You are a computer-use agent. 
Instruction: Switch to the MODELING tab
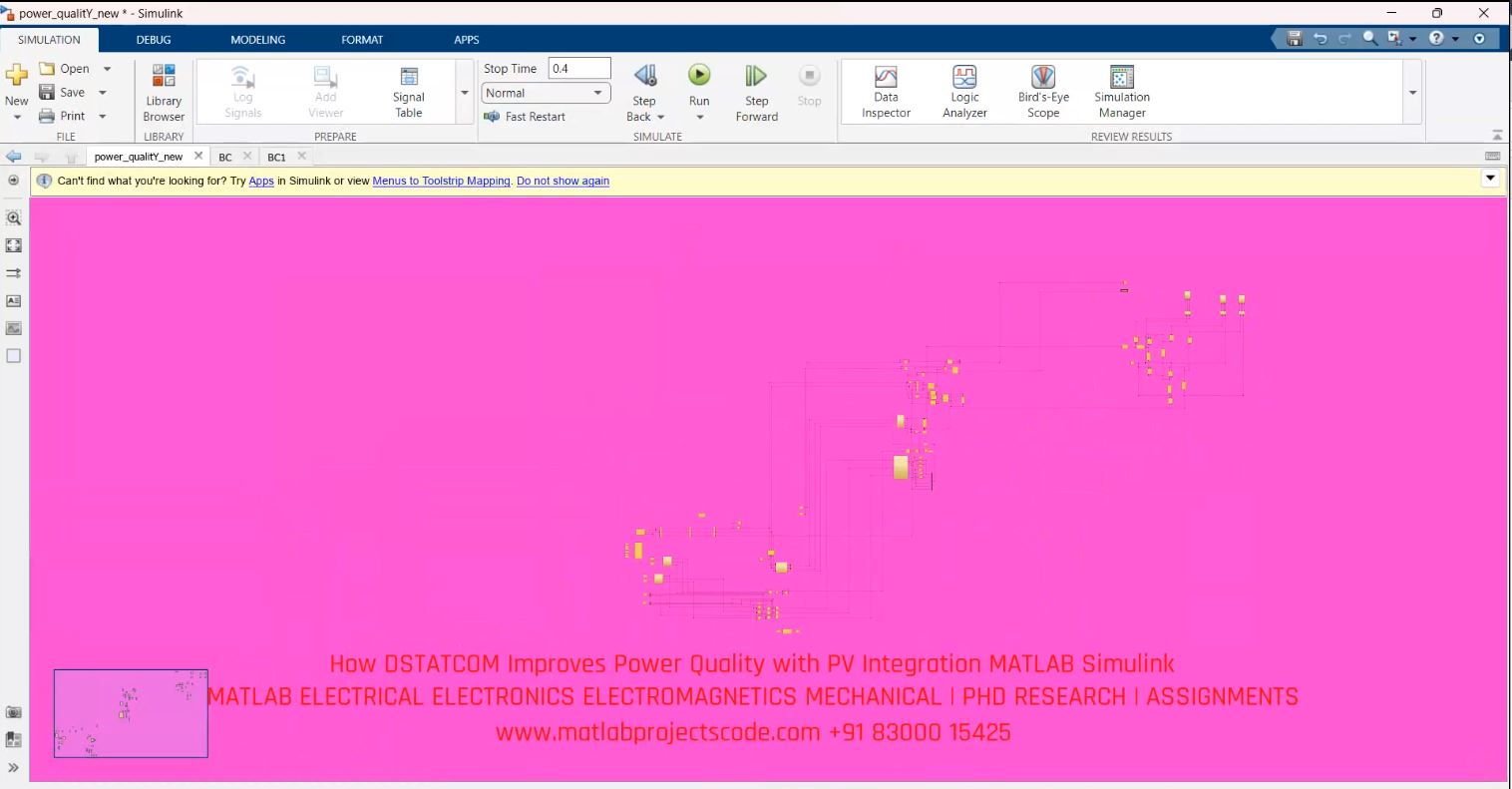click(257, 40)
